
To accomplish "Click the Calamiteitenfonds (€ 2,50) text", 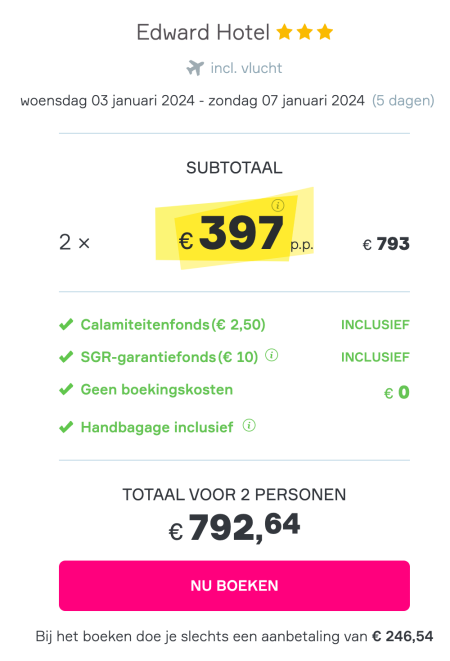I will 173,325.
